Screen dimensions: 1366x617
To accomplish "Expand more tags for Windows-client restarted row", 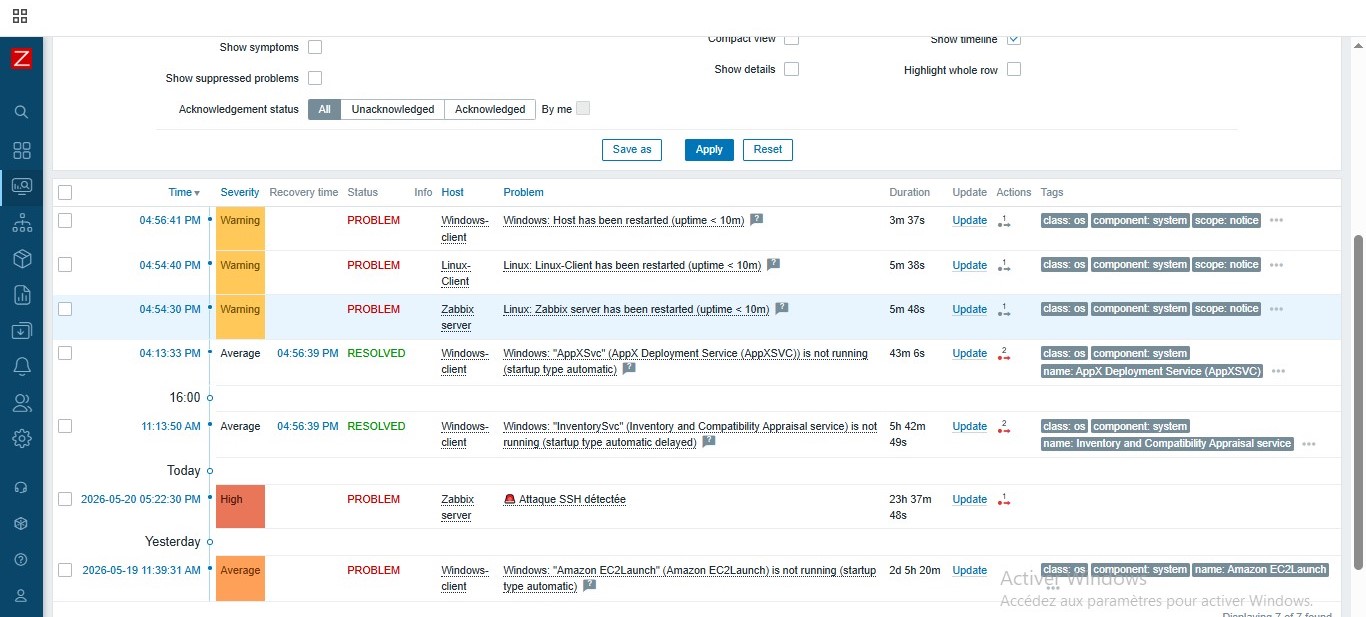I will coord(1276,221).
